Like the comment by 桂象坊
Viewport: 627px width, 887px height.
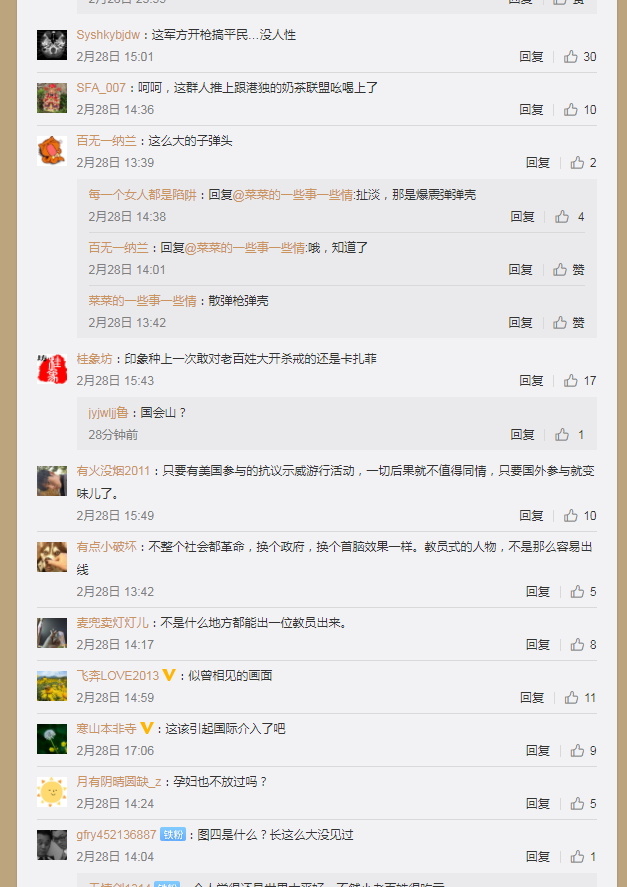click(579, 381)
